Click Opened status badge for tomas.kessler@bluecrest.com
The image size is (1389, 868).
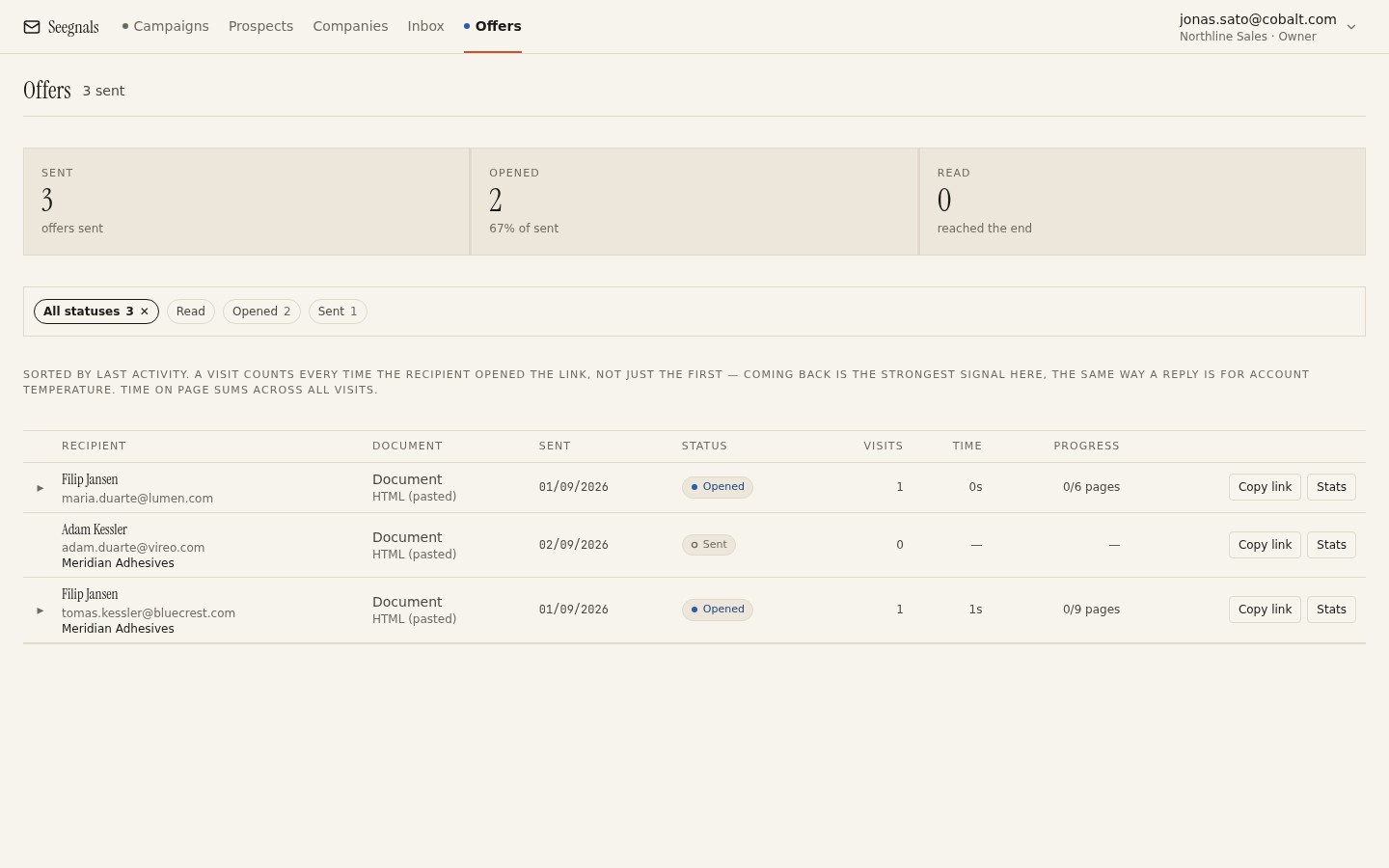(718, 610)
